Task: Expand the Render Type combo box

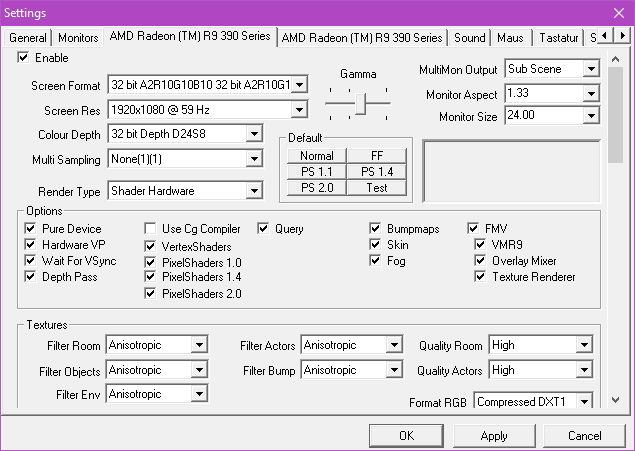Action: (x=252, y=190)
